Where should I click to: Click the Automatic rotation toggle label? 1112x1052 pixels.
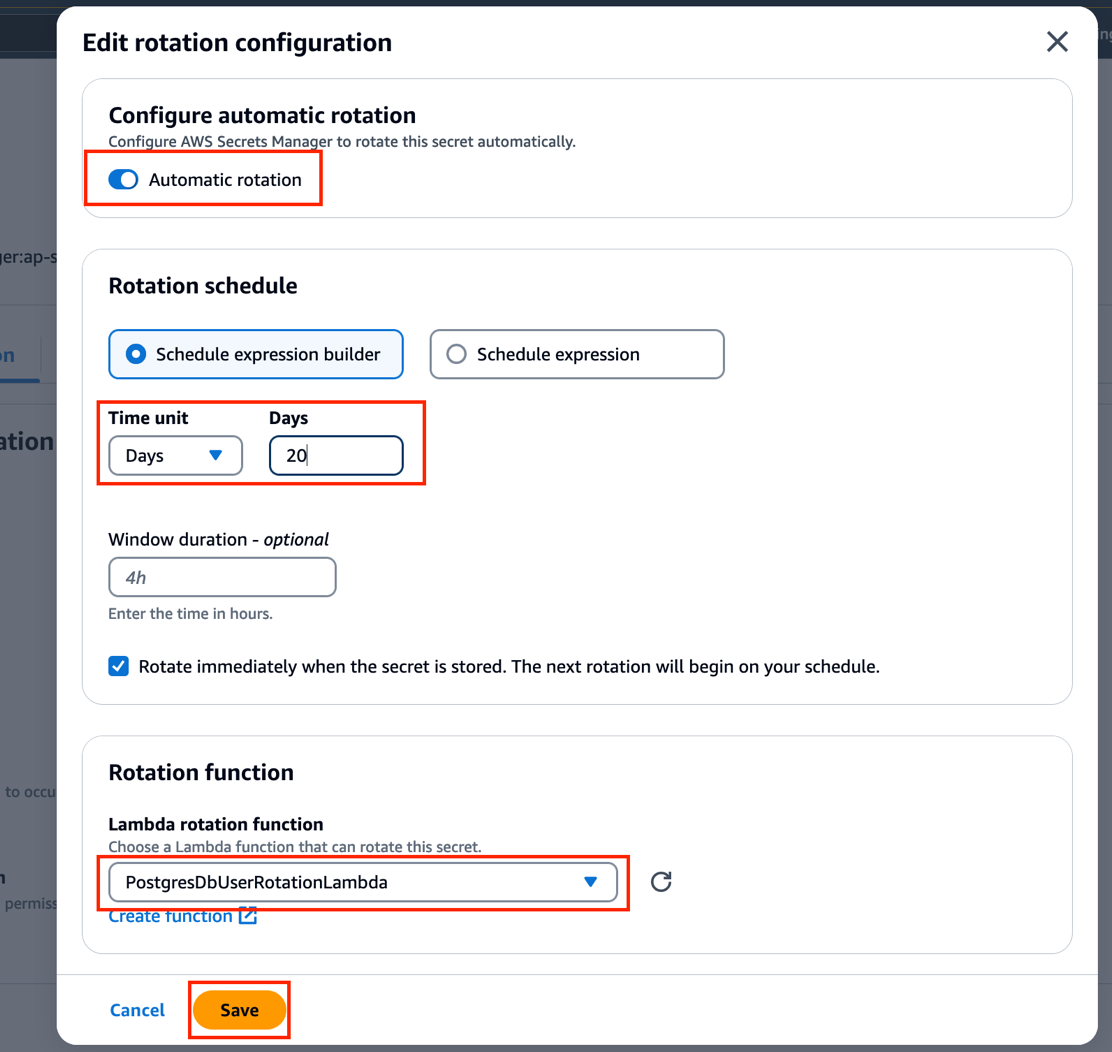[x=224, y=179]
